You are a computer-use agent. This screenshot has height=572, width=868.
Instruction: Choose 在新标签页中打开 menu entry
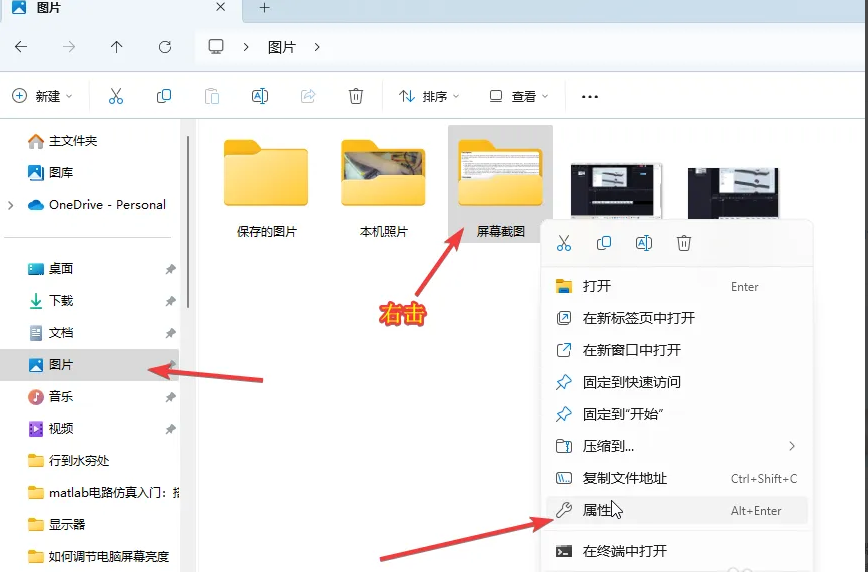pyautogui.click(x=638, y=318)
